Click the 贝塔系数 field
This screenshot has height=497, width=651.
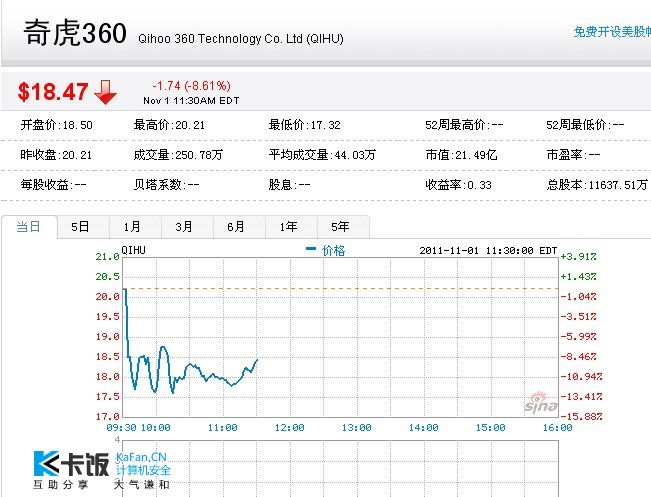(x=166, y=185)
